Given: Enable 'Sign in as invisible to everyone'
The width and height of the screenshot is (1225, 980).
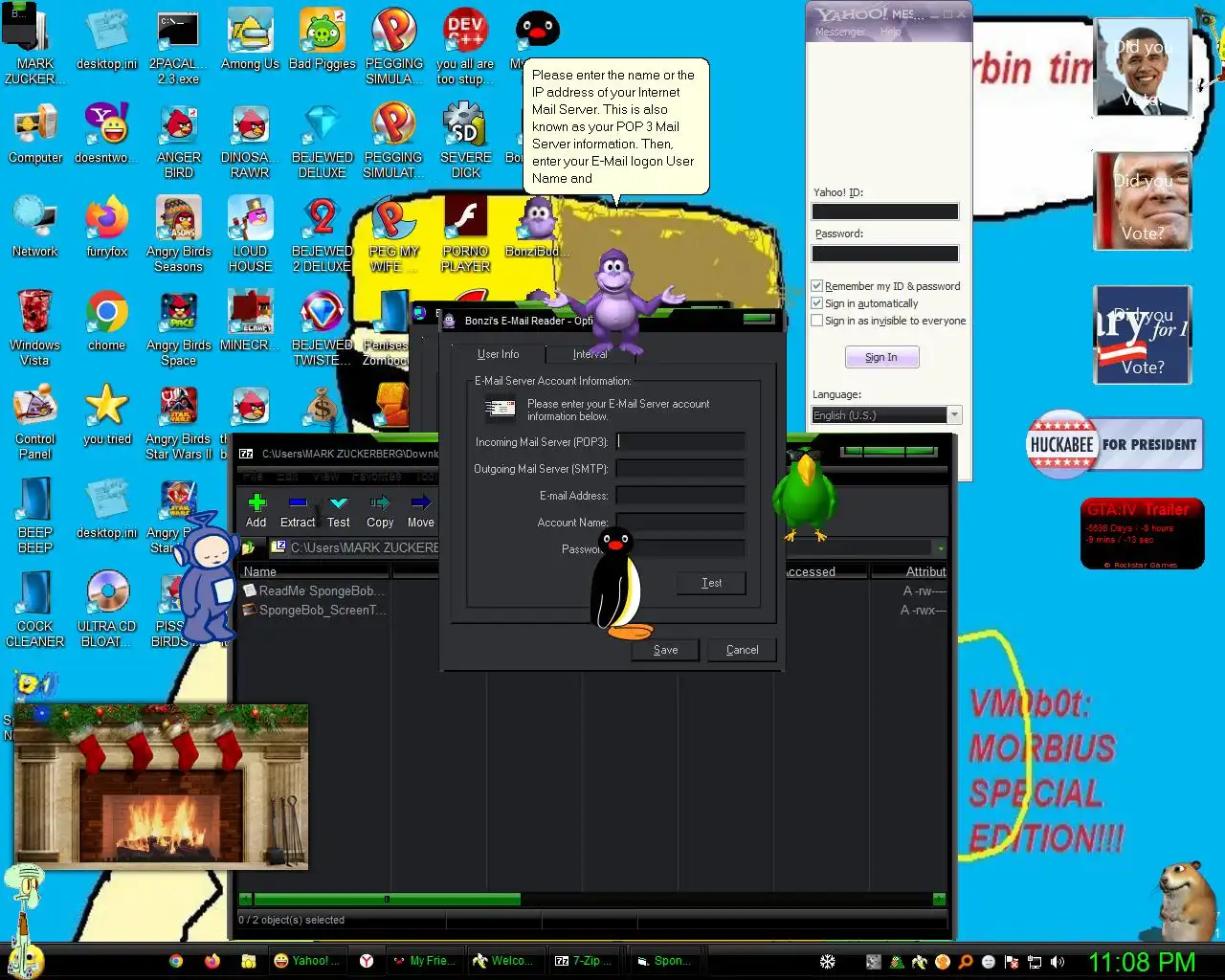Looking at the screenshot, I should tap(816, 321).
